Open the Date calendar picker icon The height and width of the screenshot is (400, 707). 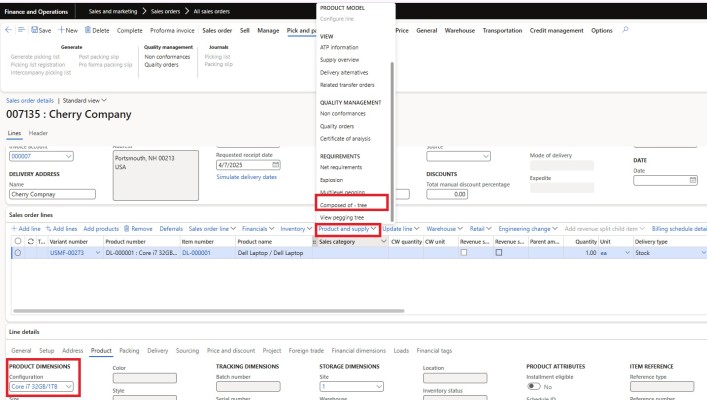click(x=693, y=179)
